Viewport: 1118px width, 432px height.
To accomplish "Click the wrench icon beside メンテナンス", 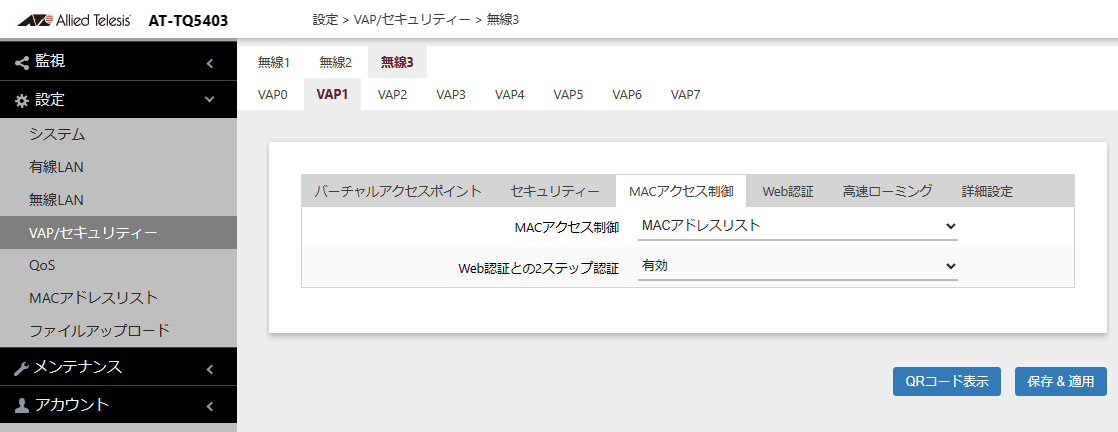I will pyautogui.click(x=22, y=368).
